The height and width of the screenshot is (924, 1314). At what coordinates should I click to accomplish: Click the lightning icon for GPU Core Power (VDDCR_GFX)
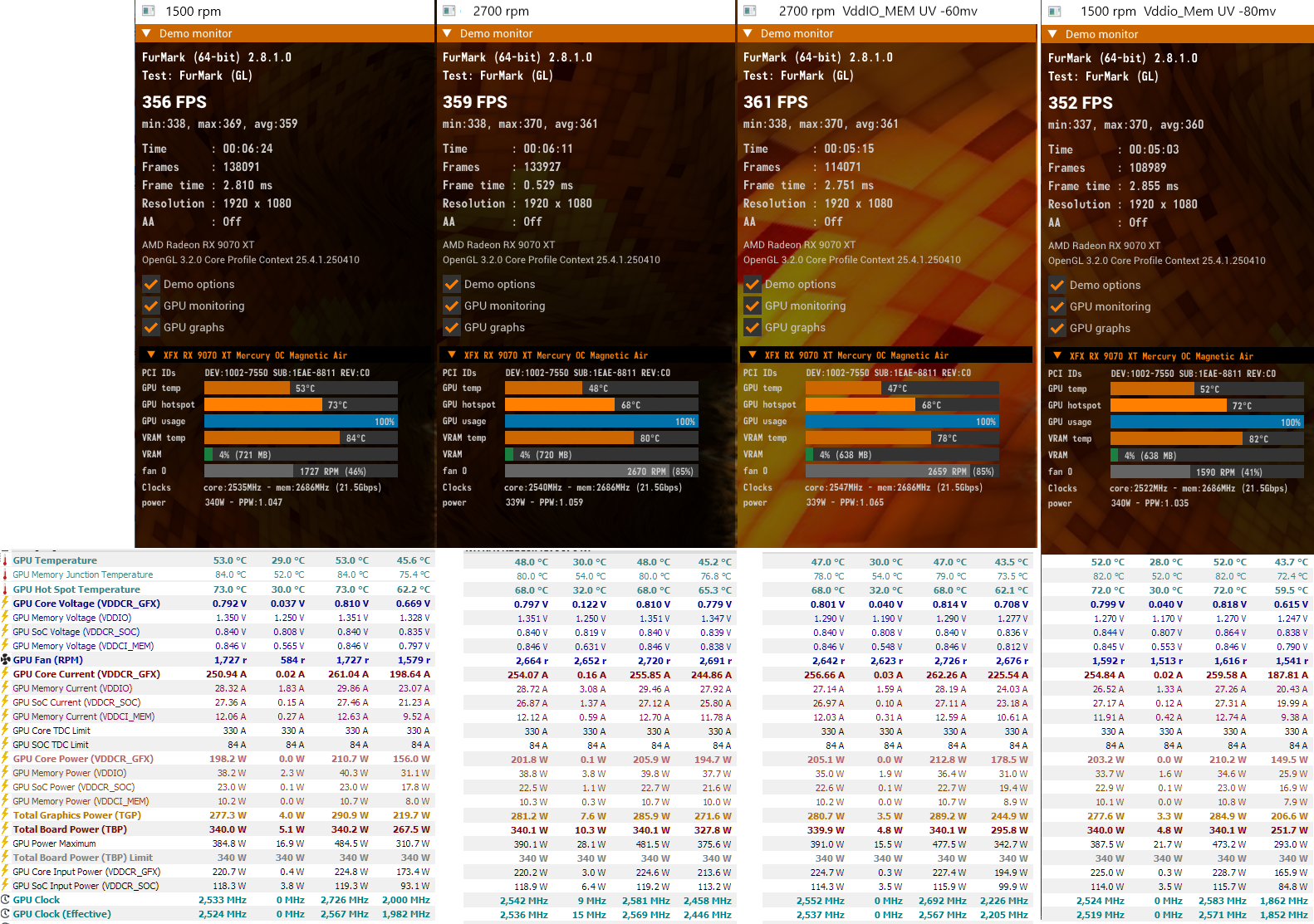pos(5,759)
